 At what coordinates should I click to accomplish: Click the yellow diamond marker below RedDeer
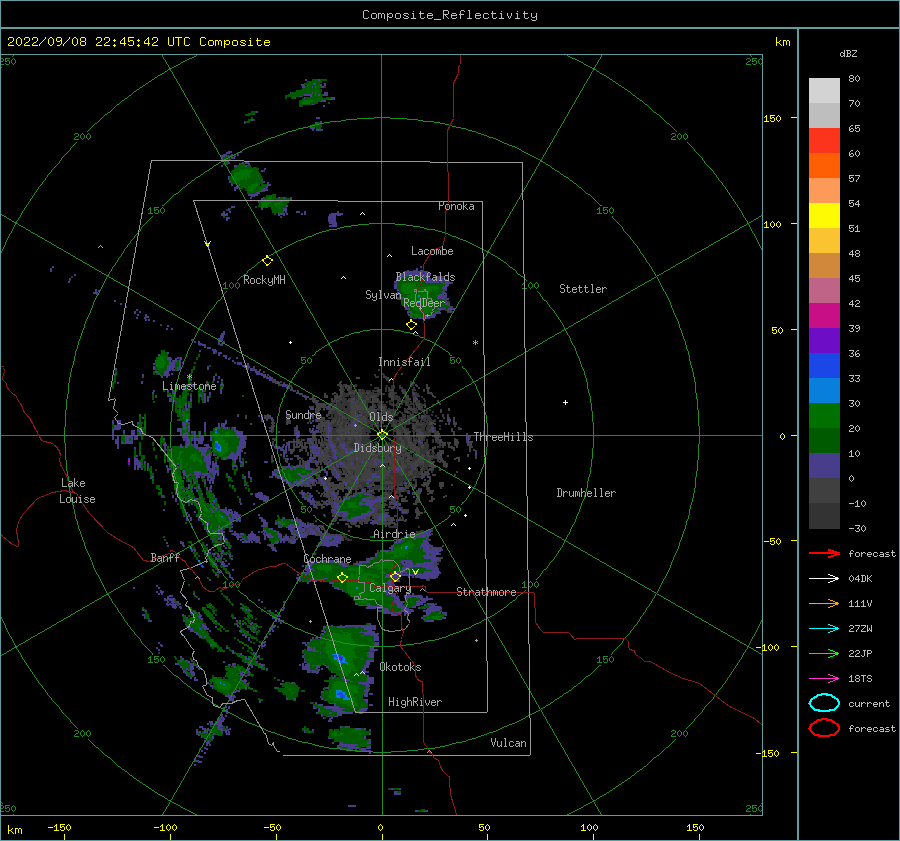[411, 325]
